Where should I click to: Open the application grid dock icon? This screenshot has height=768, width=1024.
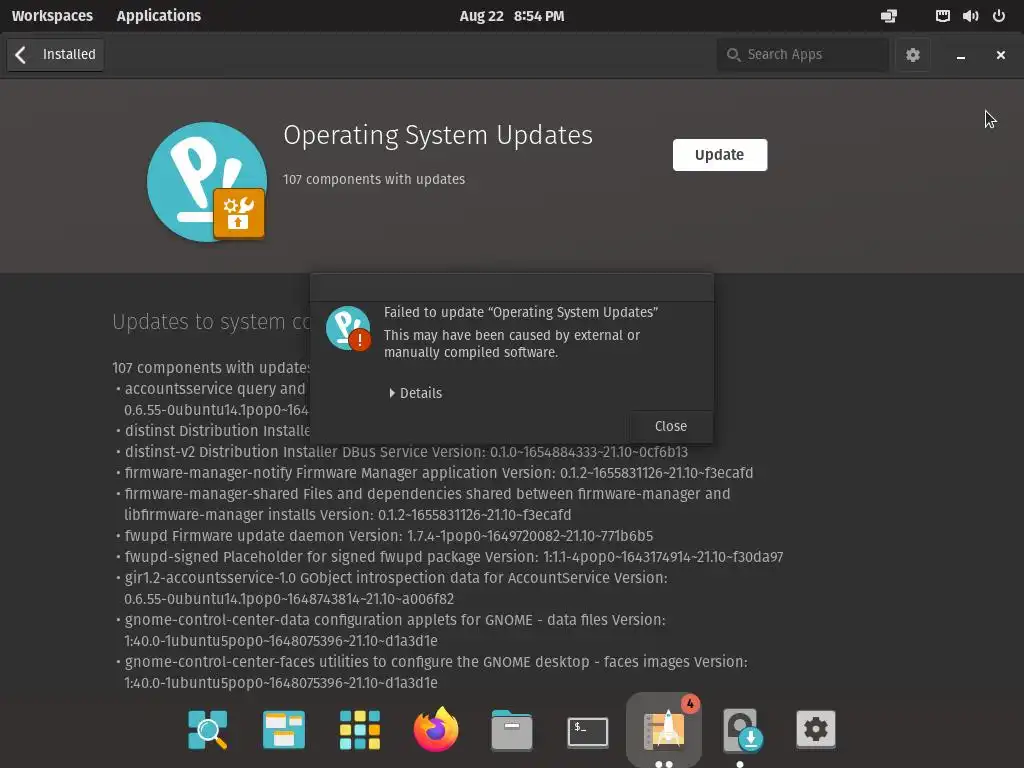(360, 729)
